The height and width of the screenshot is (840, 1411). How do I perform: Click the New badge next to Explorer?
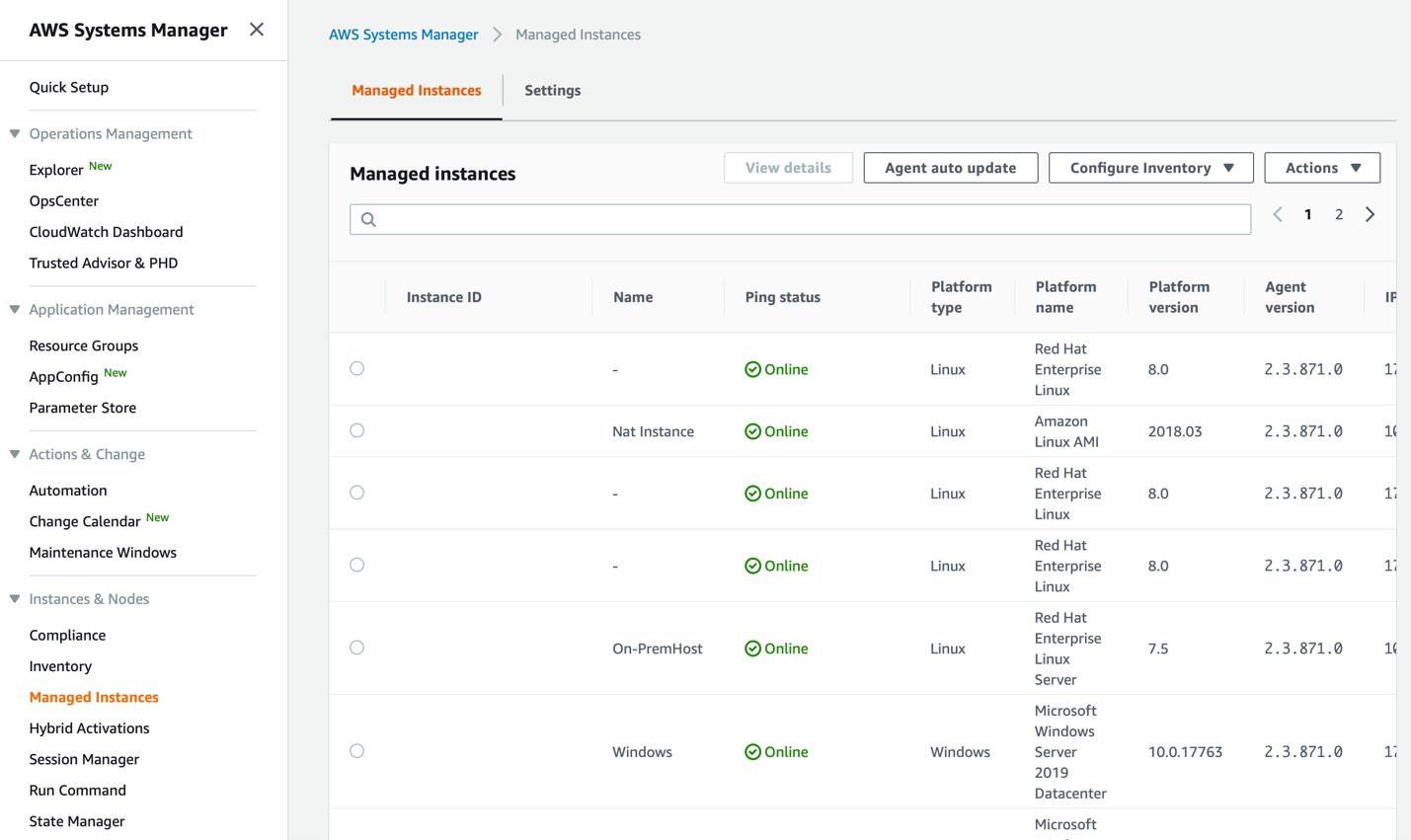tap(100, 164)
